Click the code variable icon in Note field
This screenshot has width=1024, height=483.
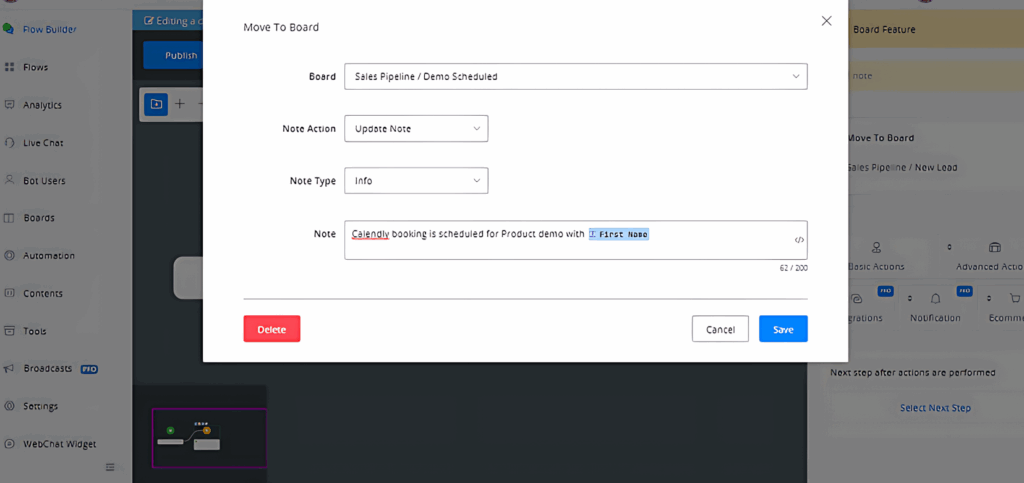pos(799,240)
